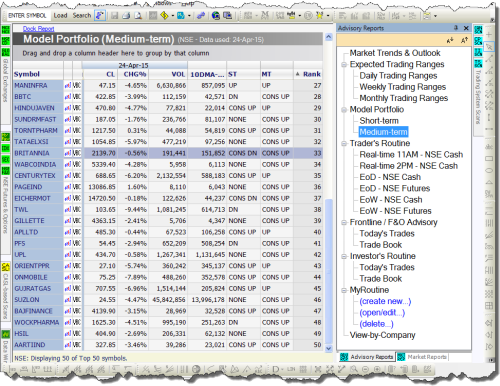The height and width of the screenshot is (386, 500).
Task: Click the globe icon in bottom toolbar
Action: pos(196,369)
